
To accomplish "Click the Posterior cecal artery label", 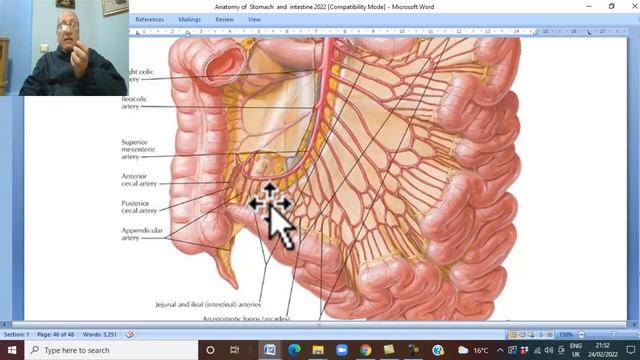I will [139, 207].
